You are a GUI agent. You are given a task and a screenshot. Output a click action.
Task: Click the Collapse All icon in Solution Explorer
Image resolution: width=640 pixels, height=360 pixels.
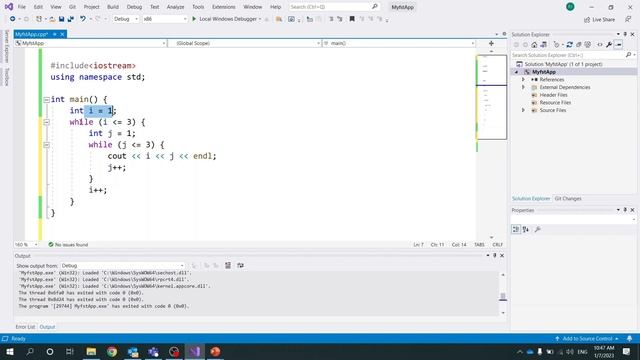pos(578,44)
